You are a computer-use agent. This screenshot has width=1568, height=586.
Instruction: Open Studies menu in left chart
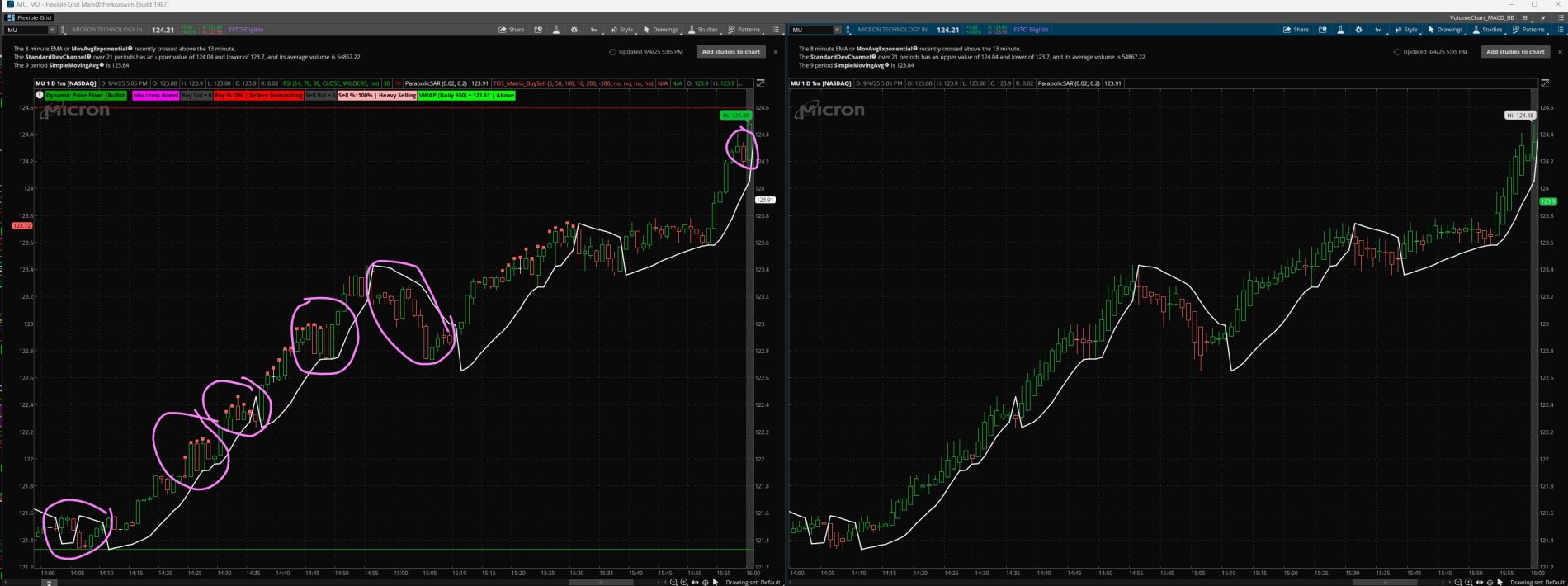[x=703, y=30]
